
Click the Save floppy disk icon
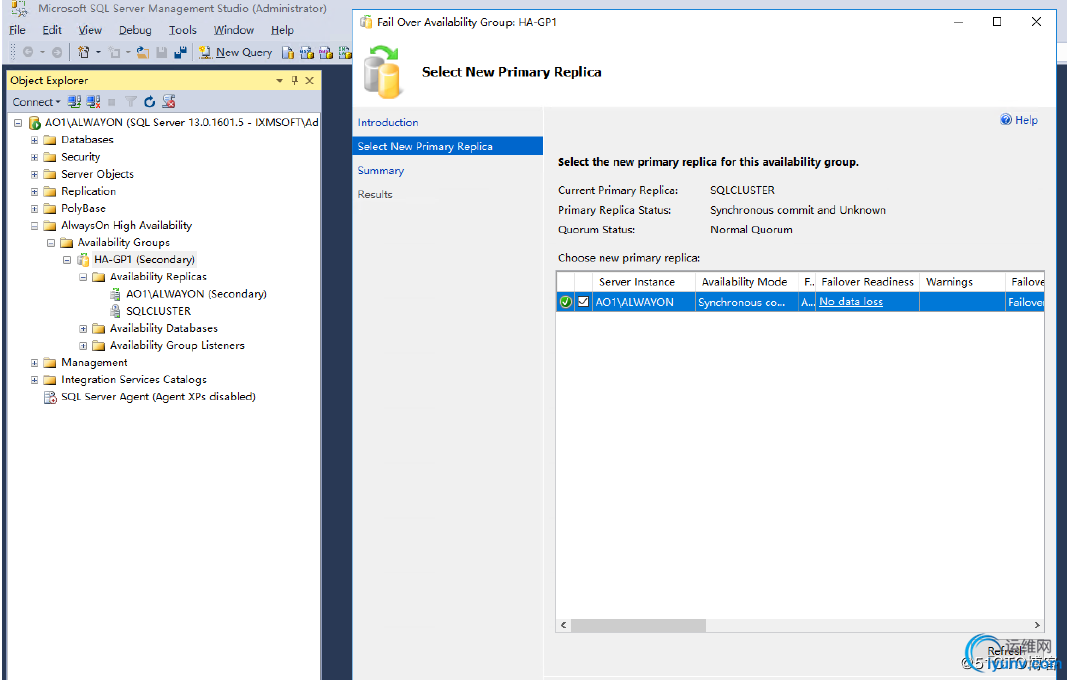point(162,52)
